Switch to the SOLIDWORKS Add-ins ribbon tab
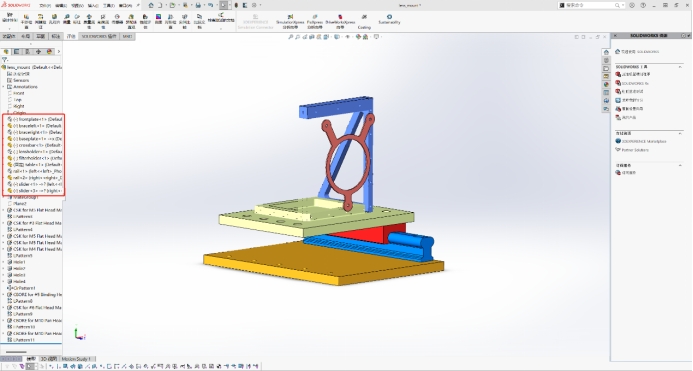Screen dimensions: 693x371 click(x=99, y=36)
